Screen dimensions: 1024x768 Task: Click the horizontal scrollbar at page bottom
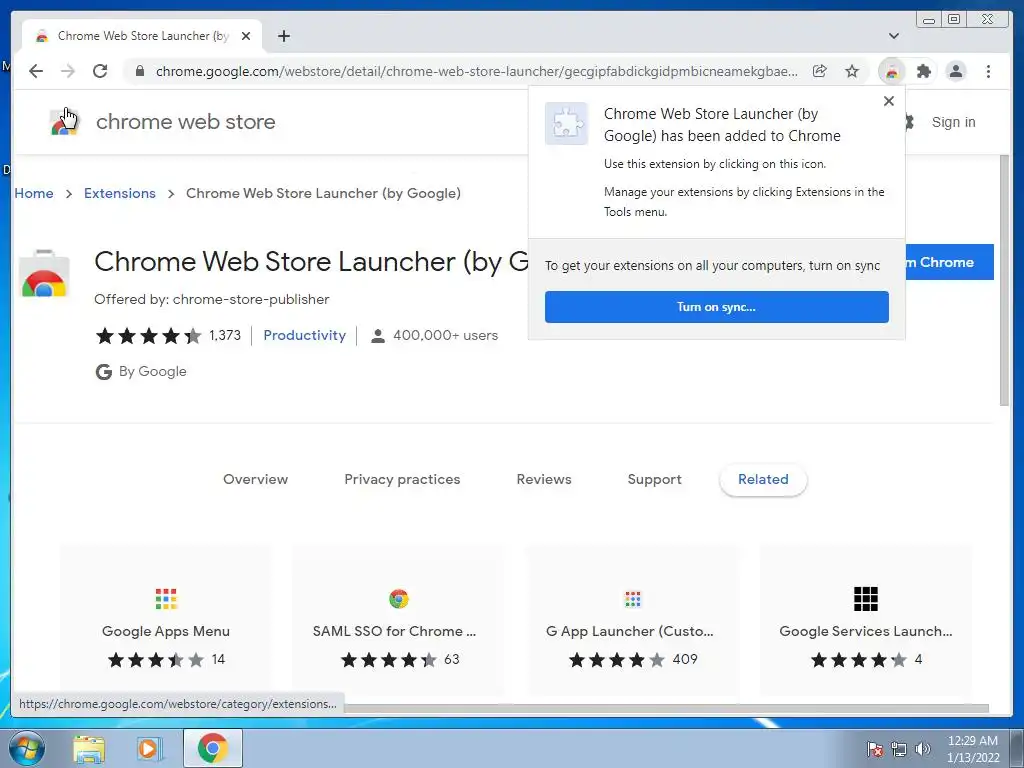pyautogui.click(x=666, y=709)
